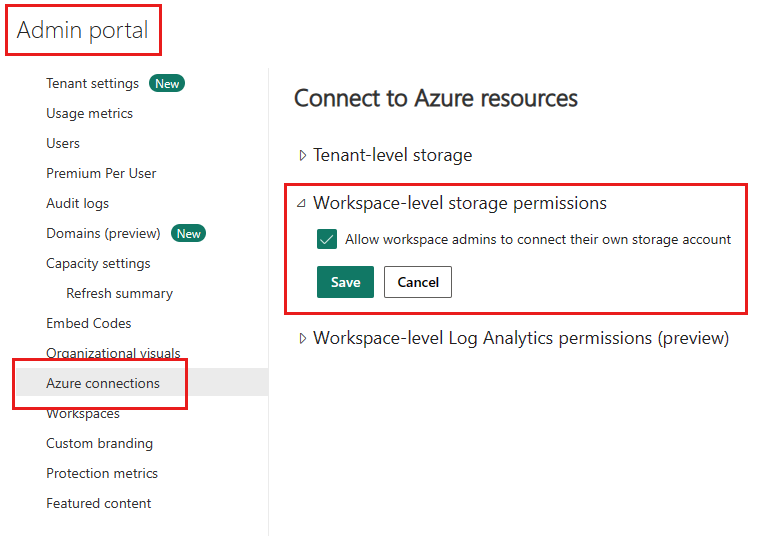Click the New badge beside Tenant settings
Viewport: 775px width, 536px height.
click(167, 84)
